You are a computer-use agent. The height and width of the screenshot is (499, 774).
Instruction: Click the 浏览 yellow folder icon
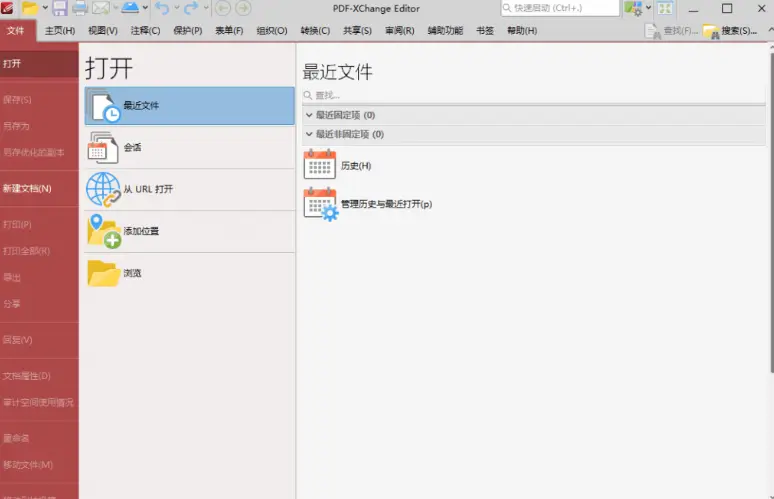104,273
